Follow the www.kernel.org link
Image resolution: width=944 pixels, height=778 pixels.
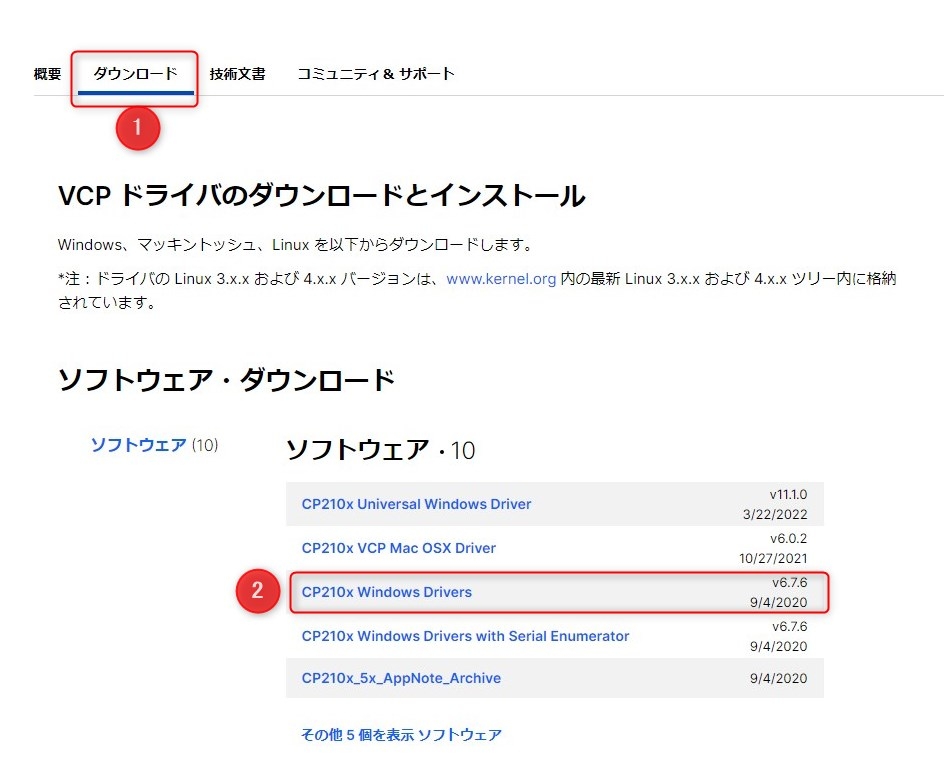click(501, 280)
